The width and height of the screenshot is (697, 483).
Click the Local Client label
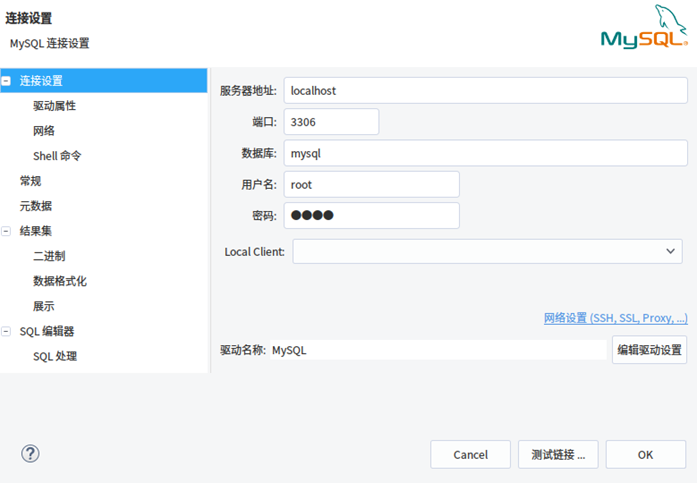[x=254, y=252]
